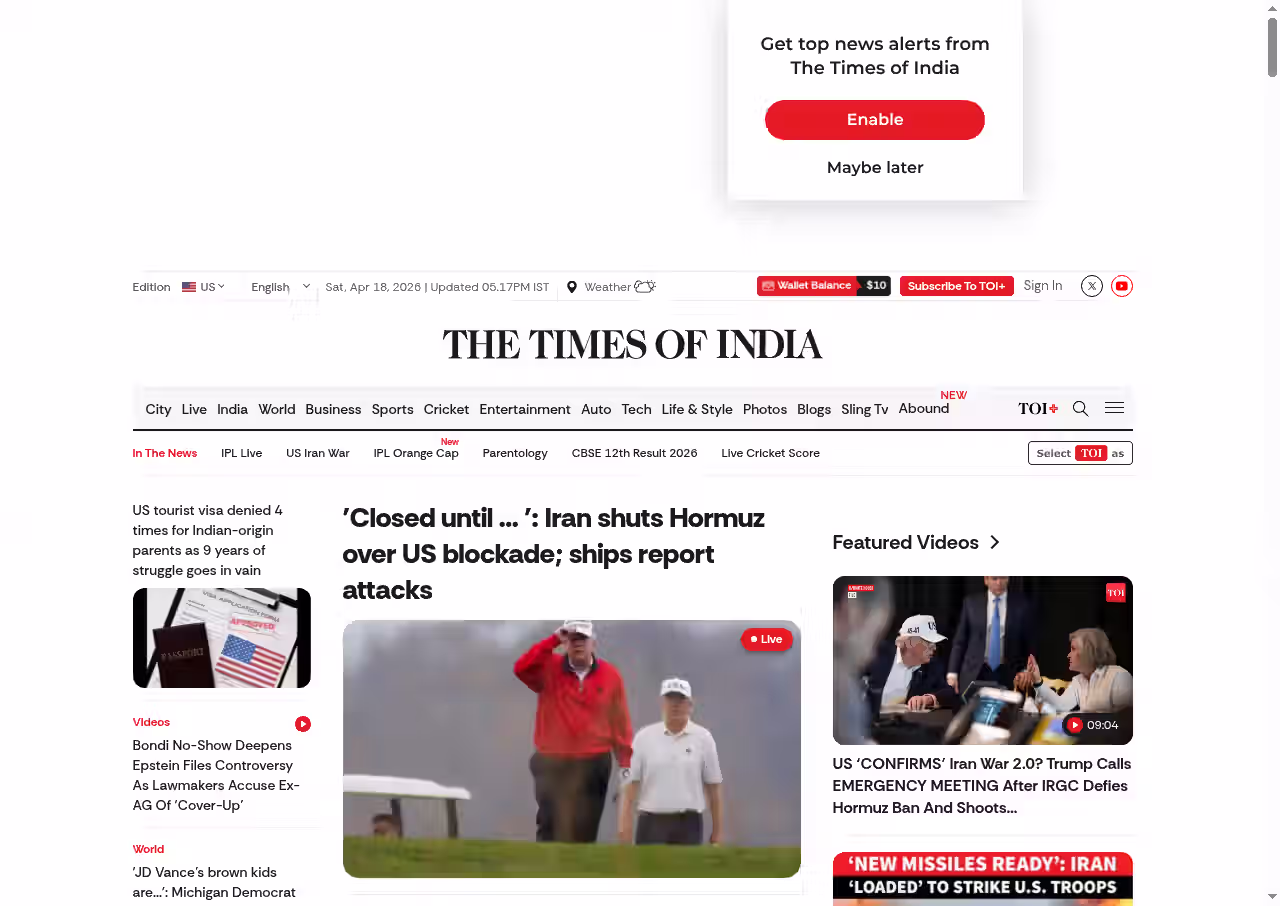
Task: Click the Weather cloud icon
Action: pyautogui.click(x=645, y=287)
